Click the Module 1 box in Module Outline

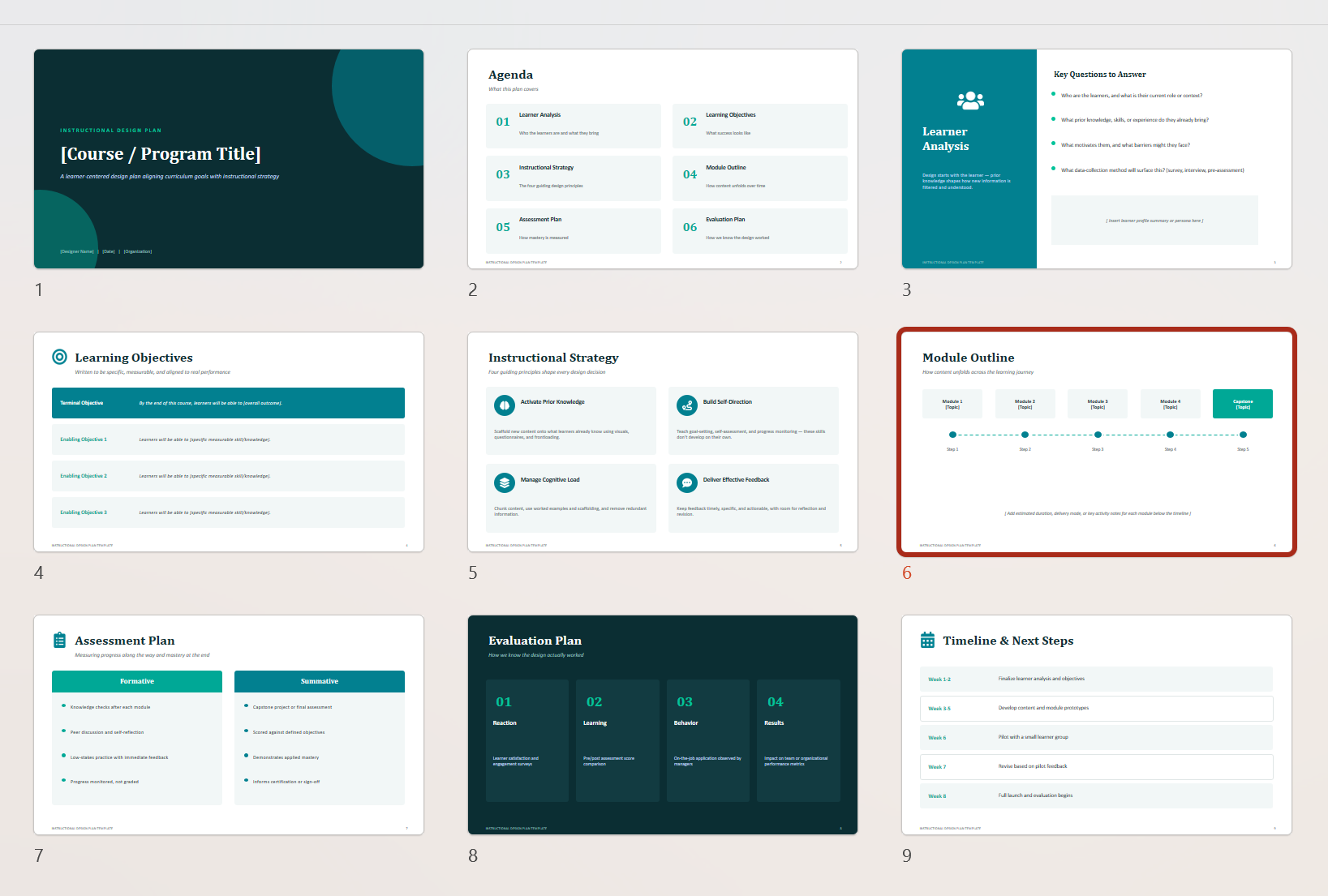pyautogui.click(x=952, y=404)
